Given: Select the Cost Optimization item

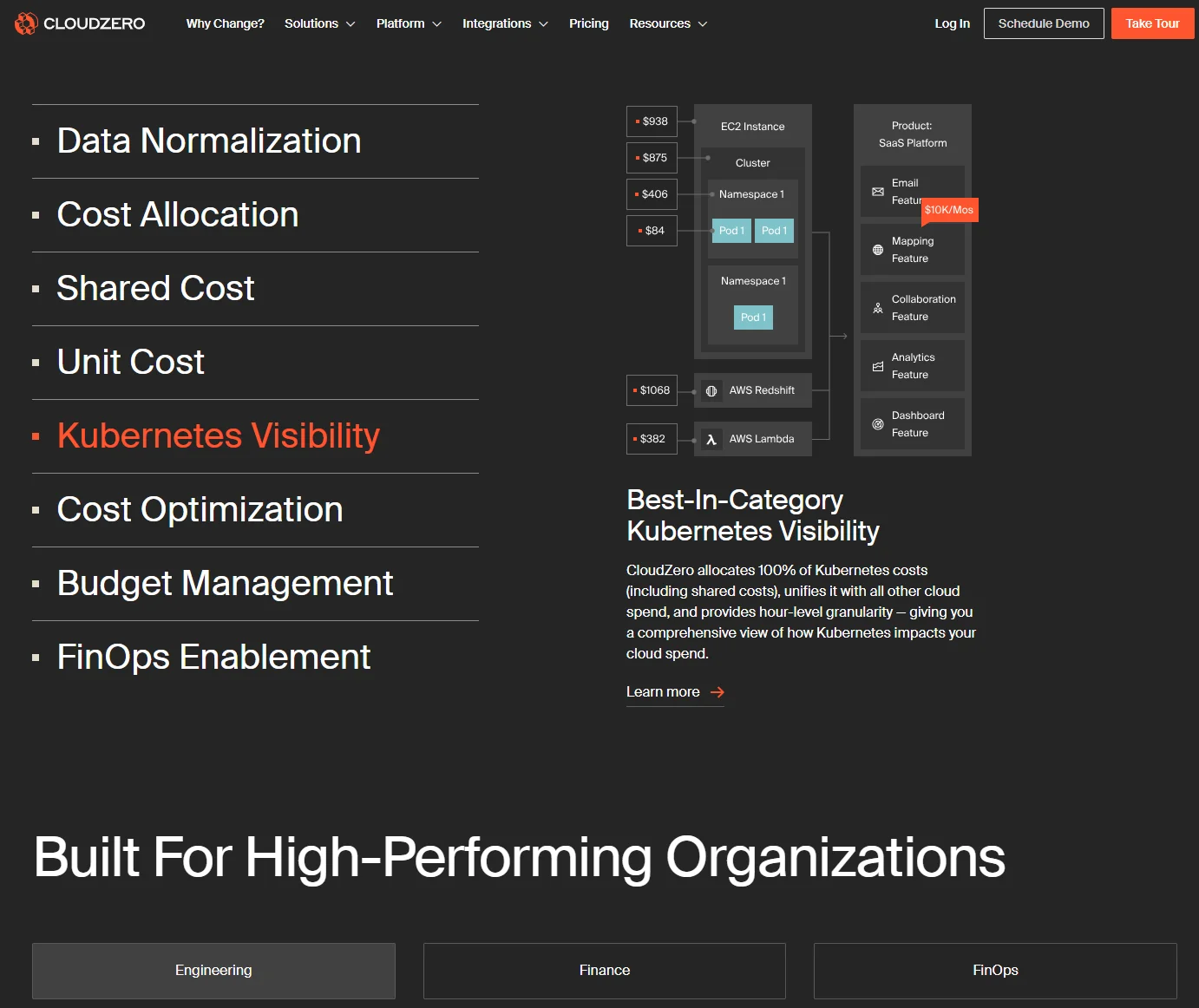Looking at the screenshot, I should tap(255, 510).
